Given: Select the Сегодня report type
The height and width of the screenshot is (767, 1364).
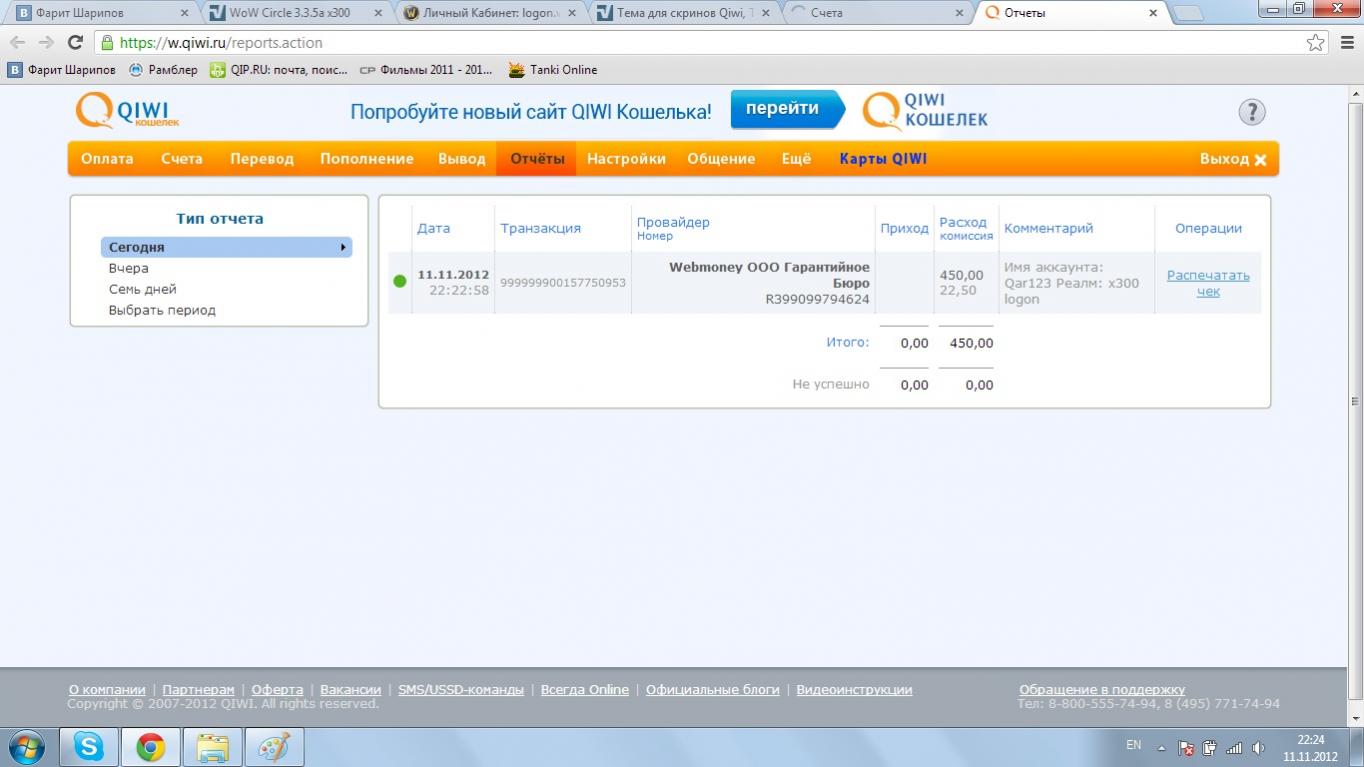Looking at the screenshot, I should click(x=226, y=247).
